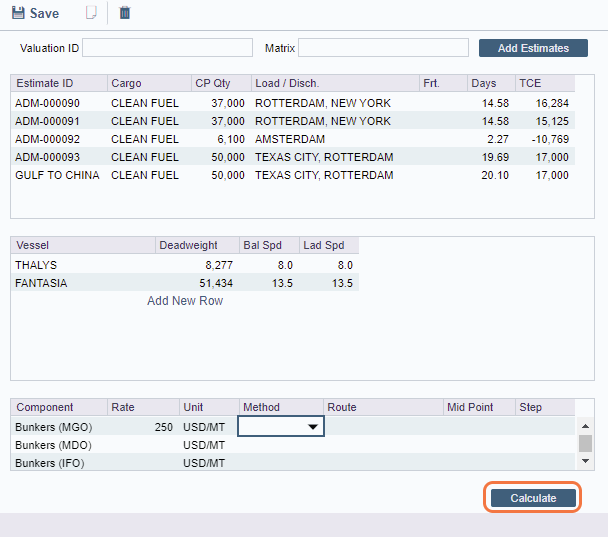
Task: Click the components scrollbar down arrow
Action: click(586, 461)
